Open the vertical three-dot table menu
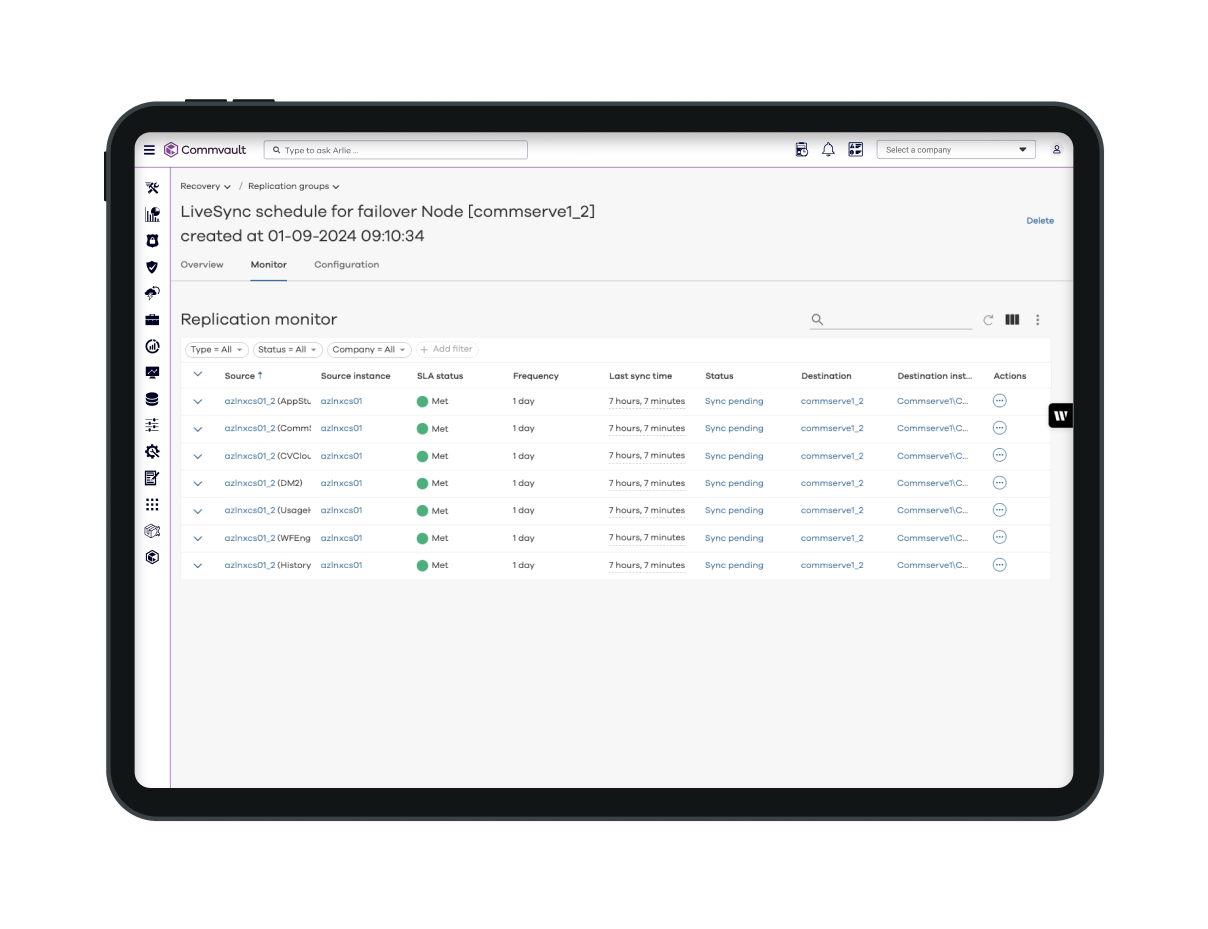The height and width of the screenshot is (929, 1208). point(1037,320)
